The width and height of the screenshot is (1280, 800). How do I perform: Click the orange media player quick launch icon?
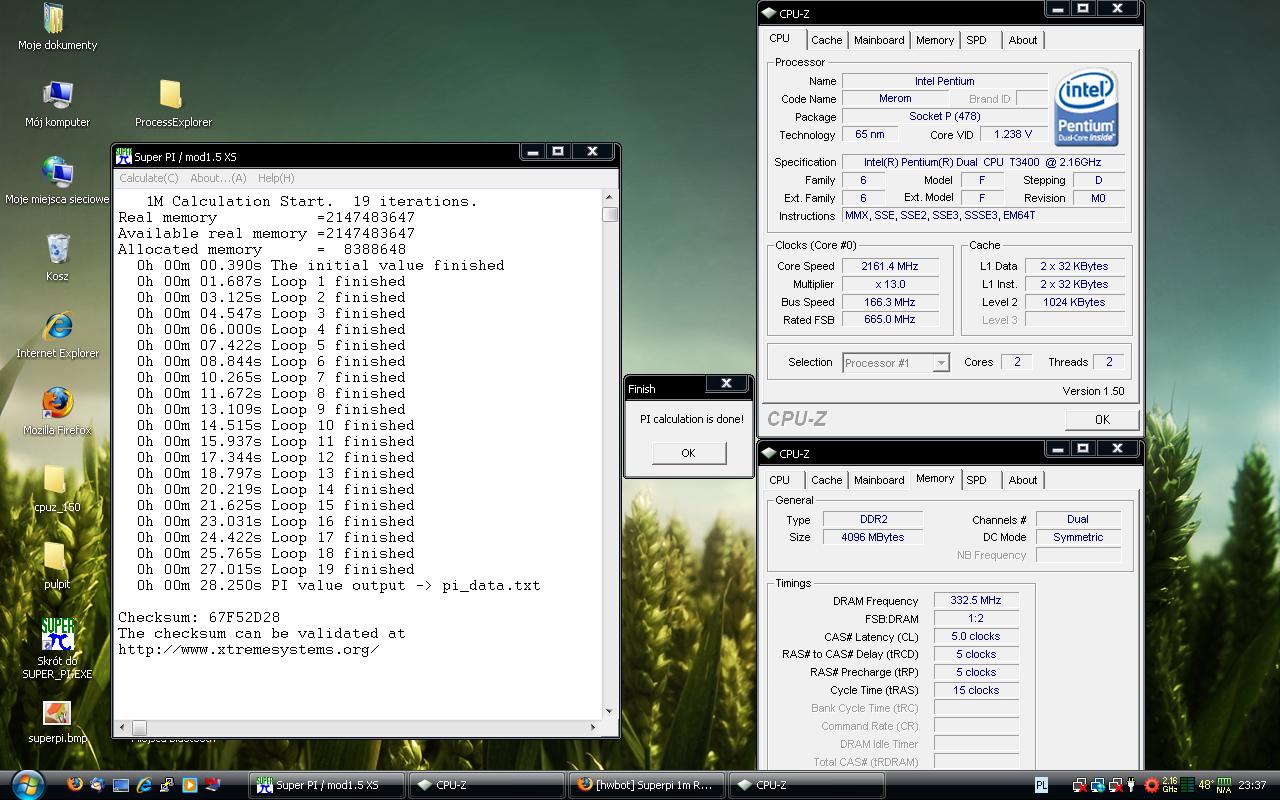[189, 785]
